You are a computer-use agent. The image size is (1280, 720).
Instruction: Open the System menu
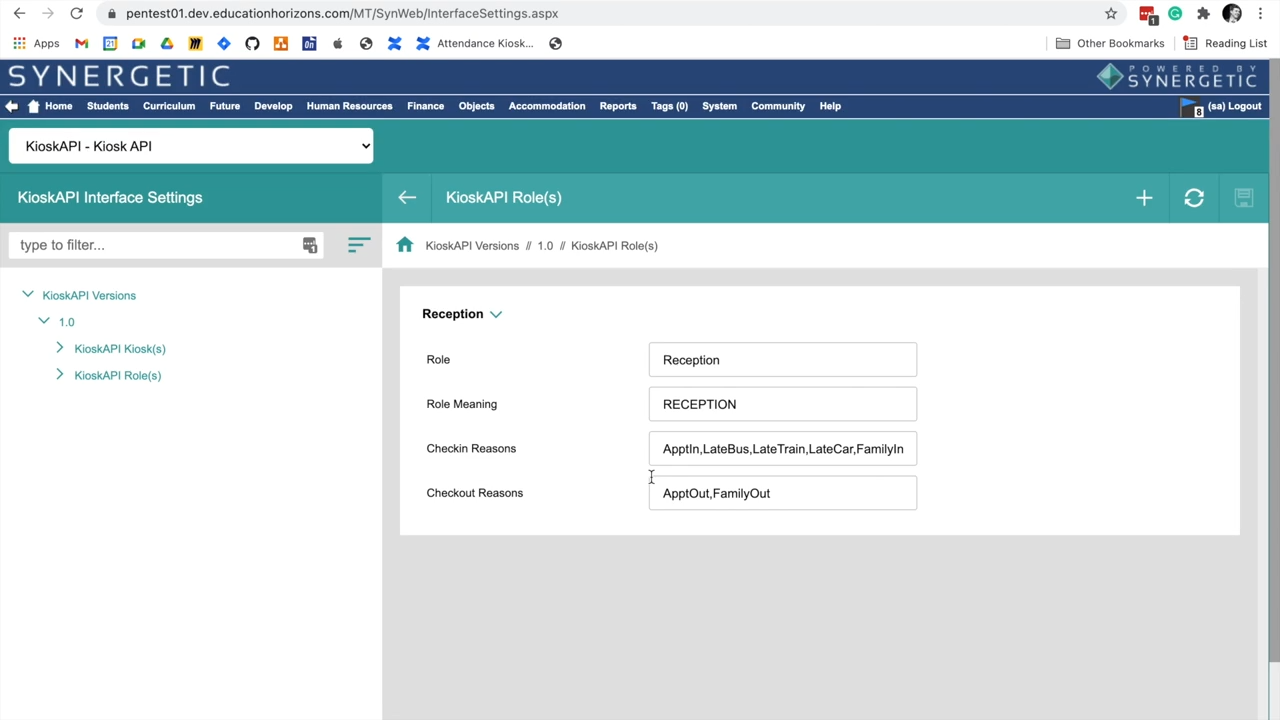click(720, 106)
